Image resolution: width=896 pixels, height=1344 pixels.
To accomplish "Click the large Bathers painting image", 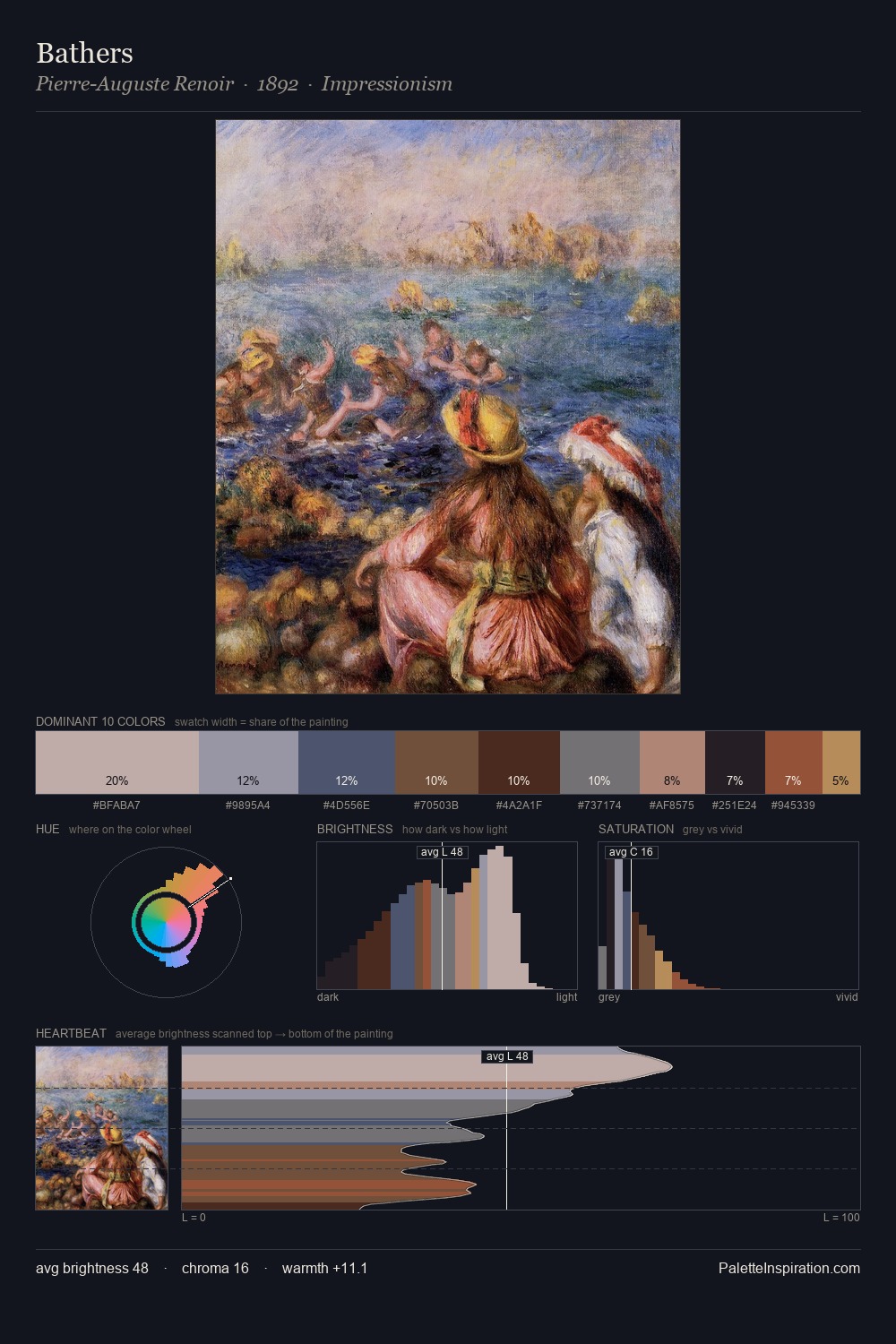I will pos(448,407).
